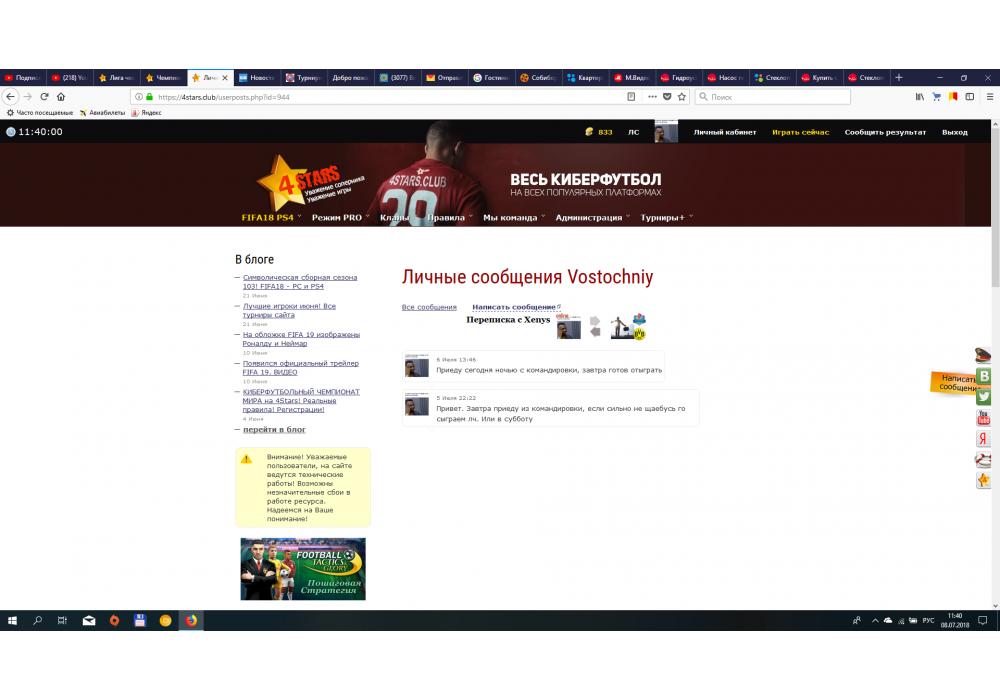This screenshot has height=700, width=1000.
Task: Expand the Мы команда menu
Action: tap(513, 217)
